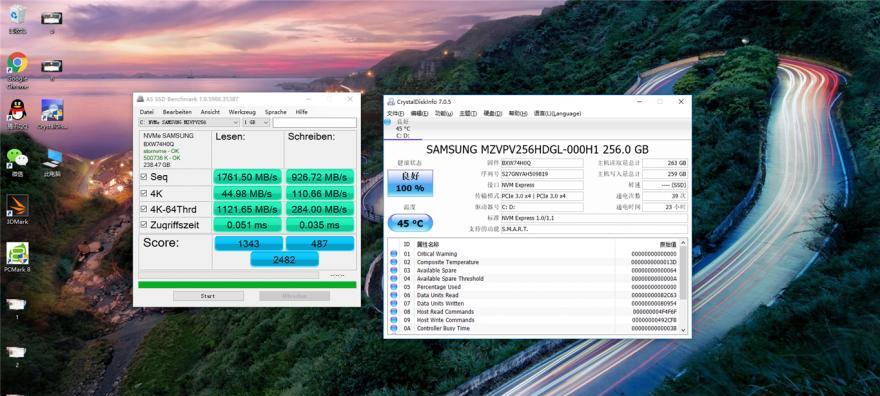Open Werkzeug menu in AS SSD
The image size is (880, 396).
point(242,112)
